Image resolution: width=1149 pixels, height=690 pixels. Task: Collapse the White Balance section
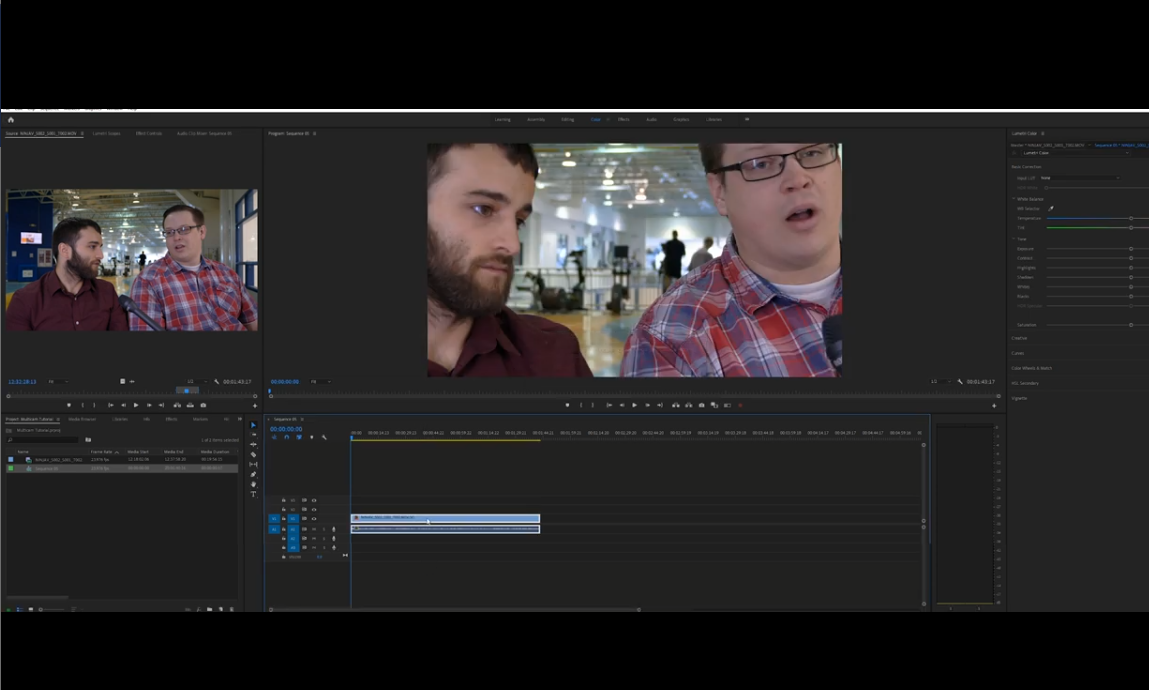(1013, 198)
